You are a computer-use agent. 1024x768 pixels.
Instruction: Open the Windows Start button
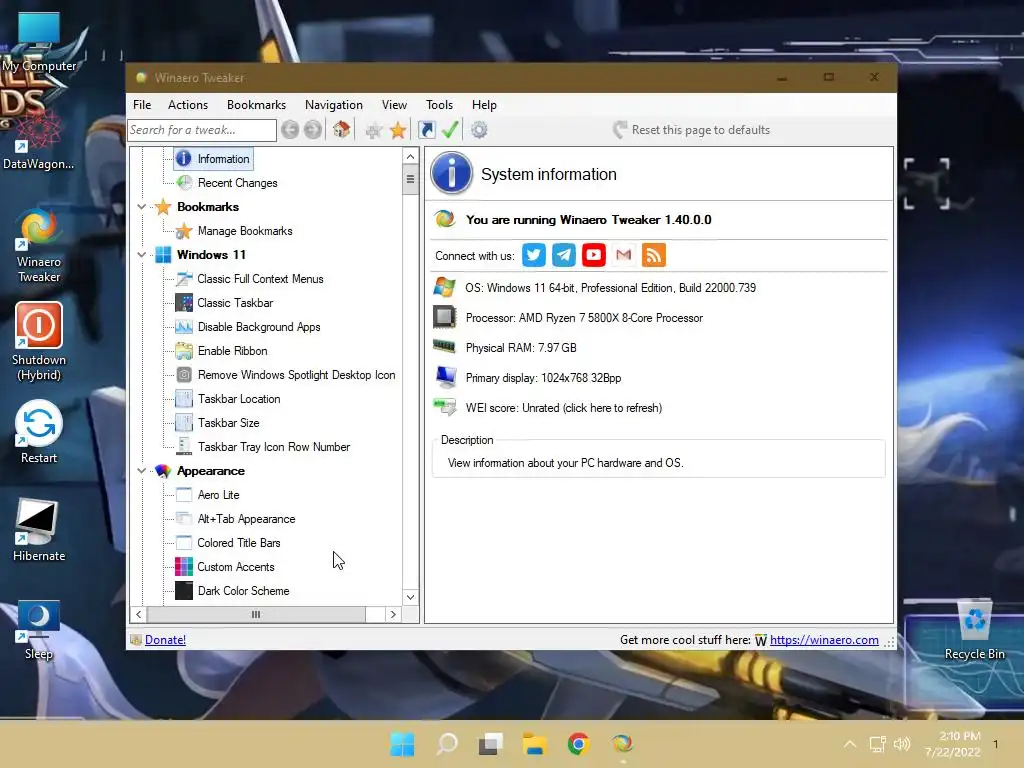tap(402, 744)
